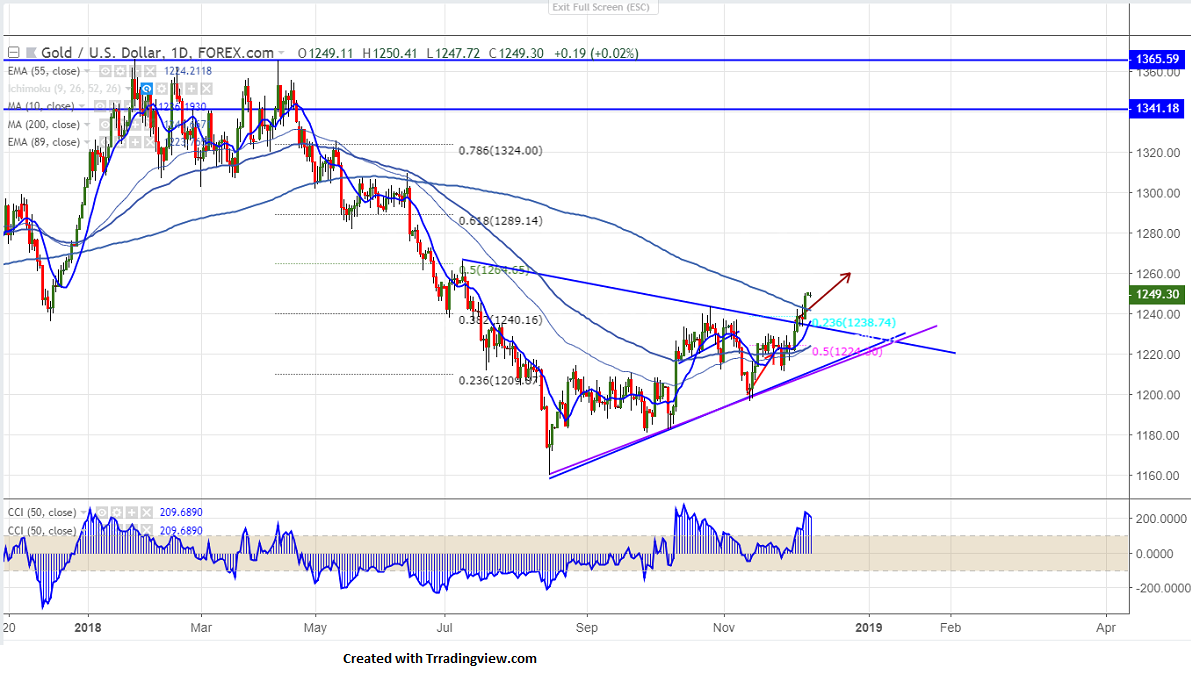This screenshot has width=1191, height=680.
Task: Remove the first CCI (50, close) indicator
Action: click(147, 512)
